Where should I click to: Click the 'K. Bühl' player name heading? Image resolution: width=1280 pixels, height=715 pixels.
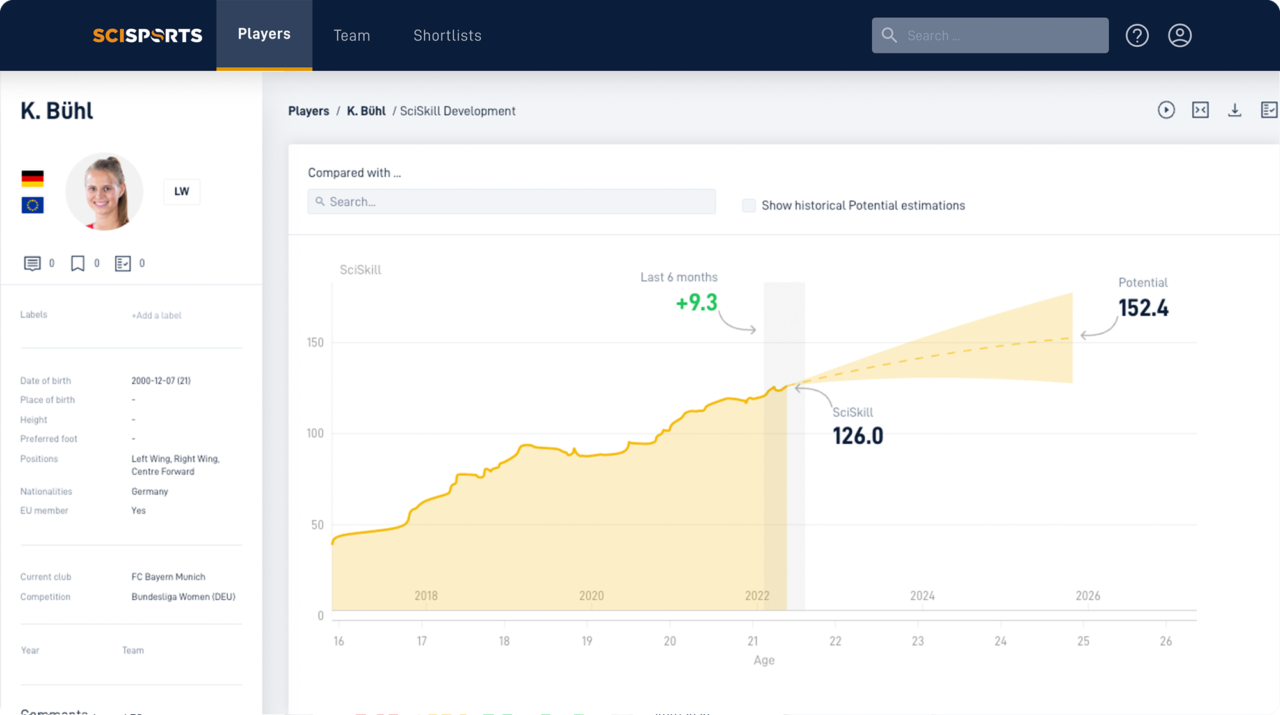point(57,111)
